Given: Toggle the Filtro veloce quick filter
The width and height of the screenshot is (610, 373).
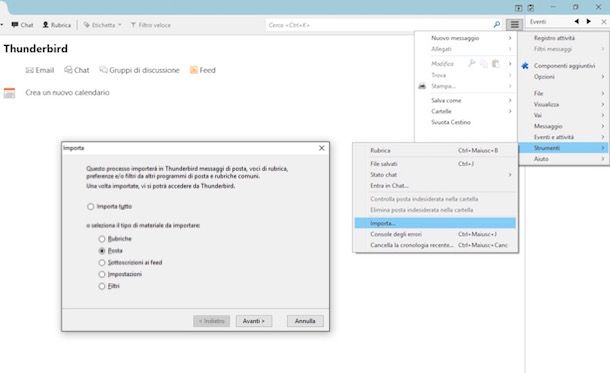Looking at the screenshot, I should [x=151, y=25].
